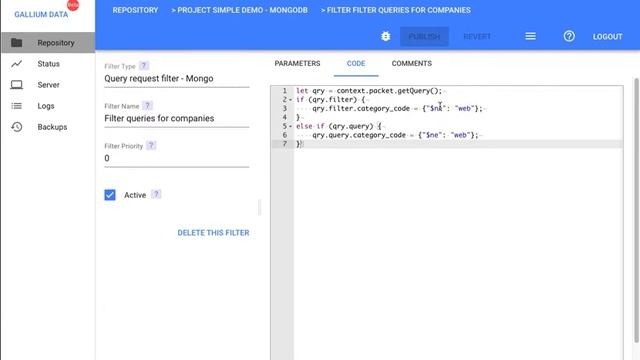Click the Server laptop icon

[x=17, y=85]
